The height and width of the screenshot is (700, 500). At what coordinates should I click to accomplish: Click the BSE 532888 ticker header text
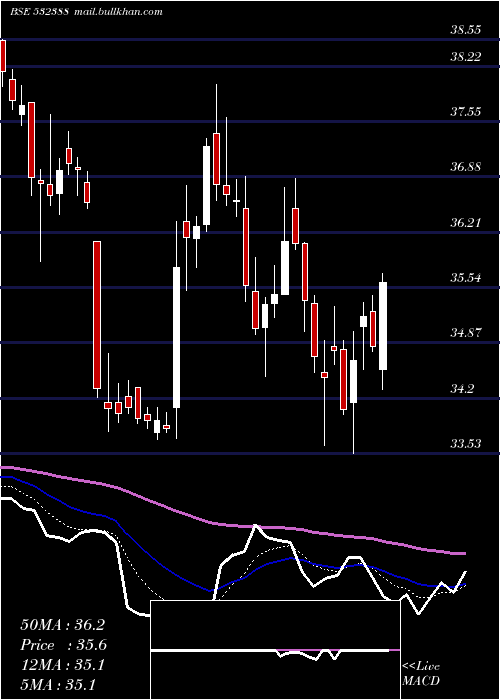[x=39, y=12]
